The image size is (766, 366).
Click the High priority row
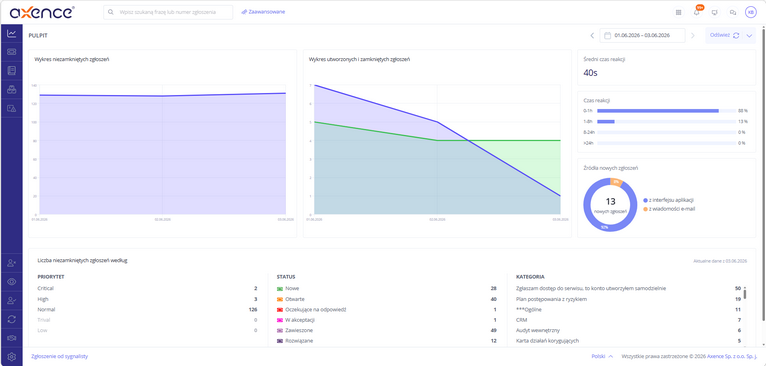[147, 299]
